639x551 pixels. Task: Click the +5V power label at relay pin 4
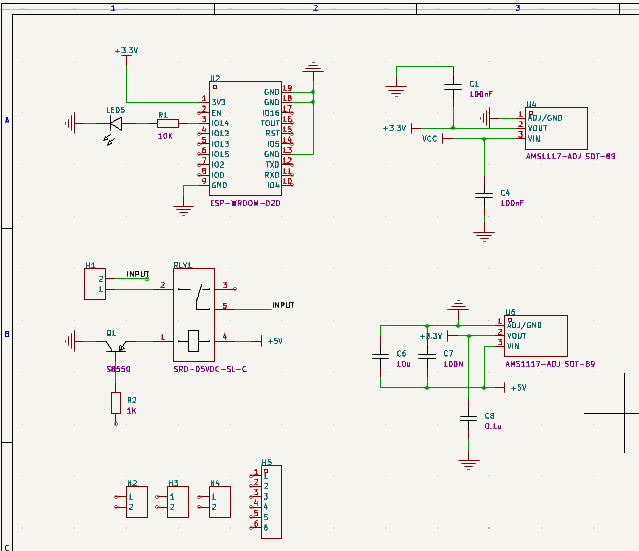pyautogui.click(x=275, y=341)
